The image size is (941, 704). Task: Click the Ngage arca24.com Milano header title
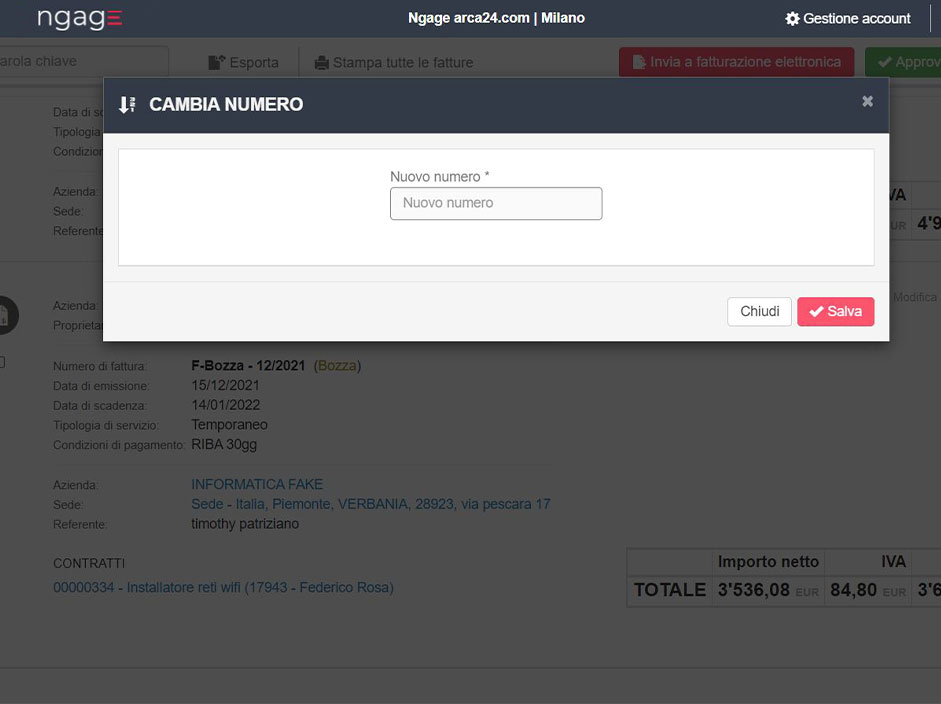(496, 18)
